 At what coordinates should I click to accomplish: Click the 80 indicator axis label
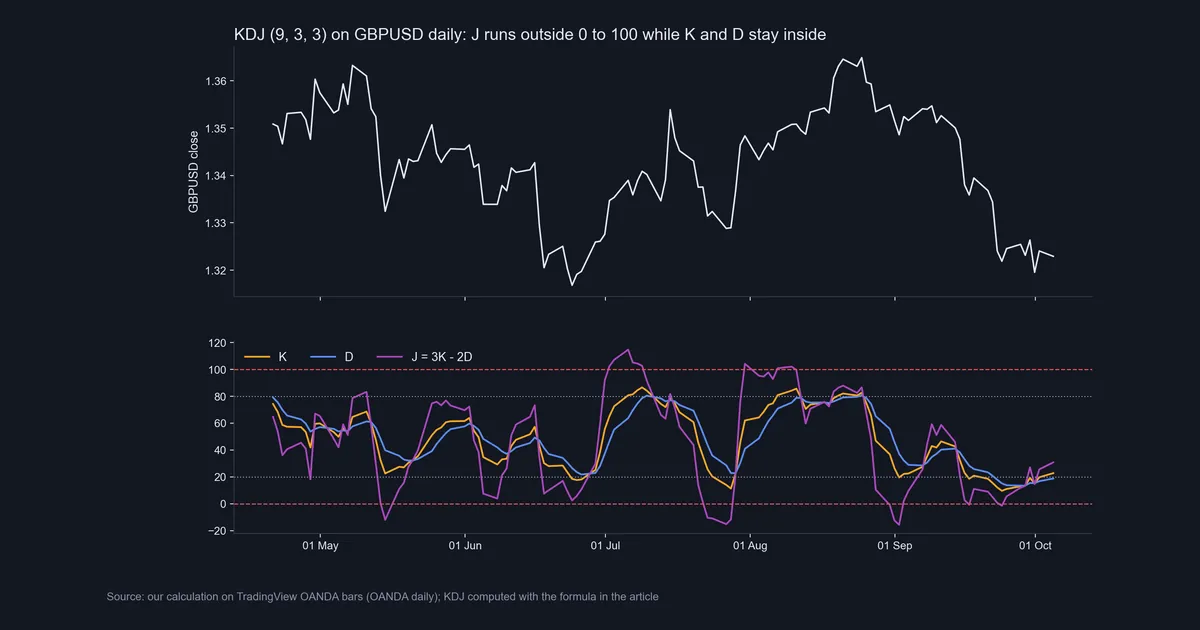click(221, 397)
